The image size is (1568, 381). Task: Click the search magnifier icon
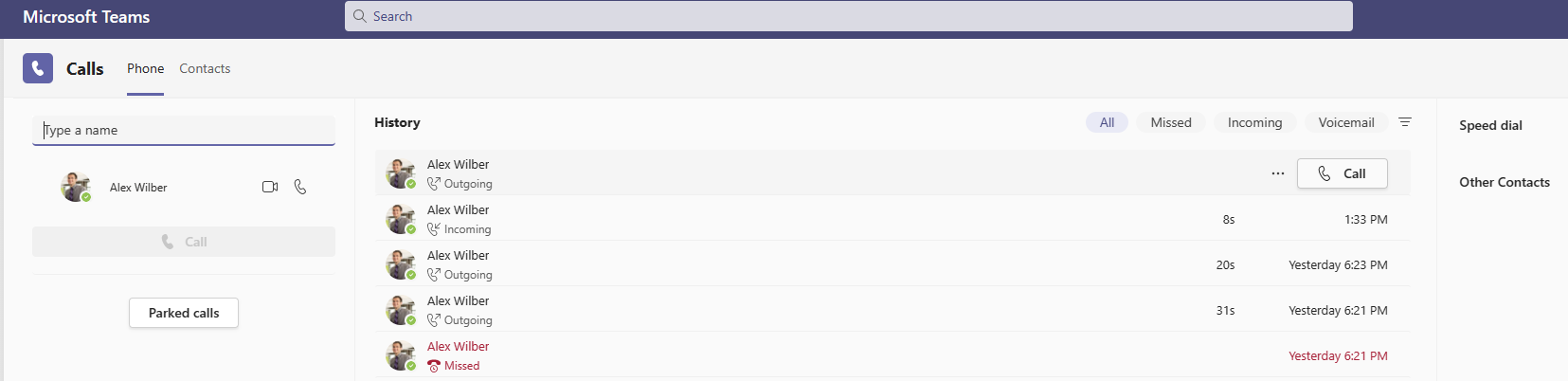coord(360,16)
